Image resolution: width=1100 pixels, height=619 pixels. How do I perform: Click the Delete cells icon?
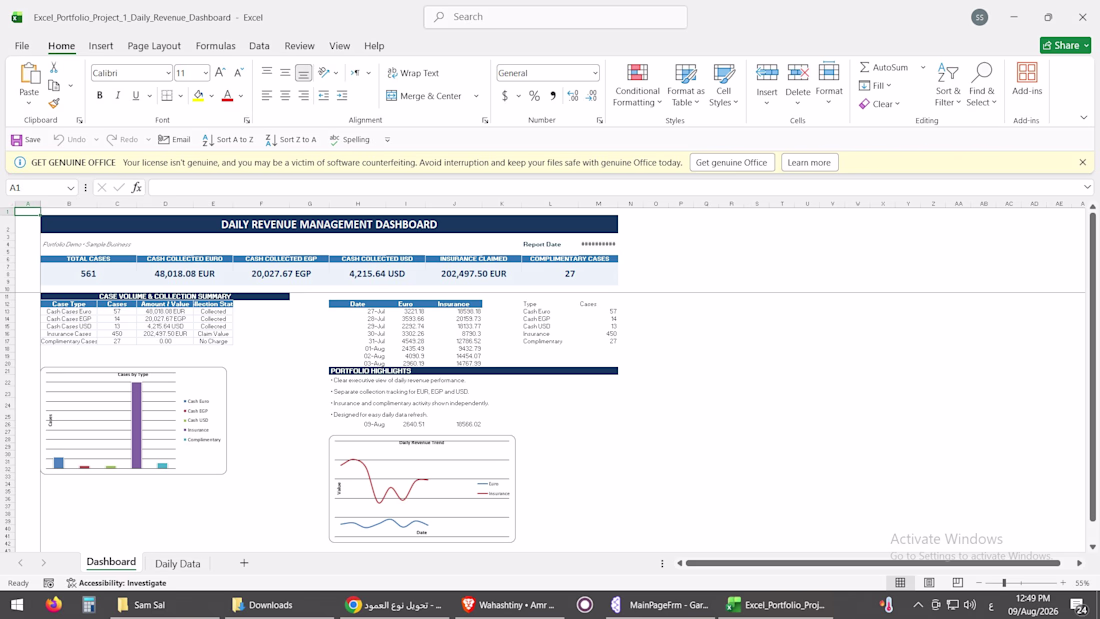click(x=798, y=72)
